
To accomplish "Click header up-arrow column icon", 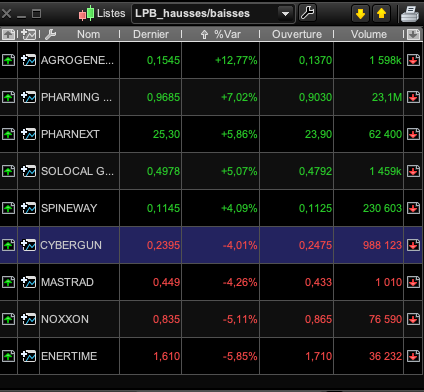I will [8, 34].
